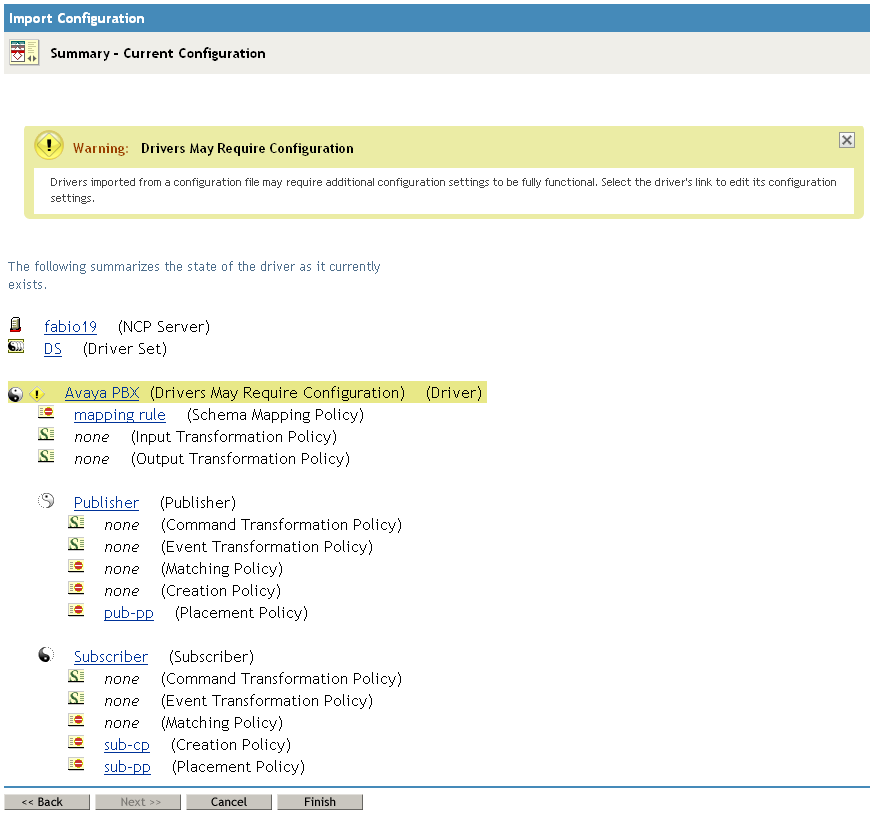Click the yellow warning exclamation icon
Viewport: 870px width, 815px height.
(48, 146)
